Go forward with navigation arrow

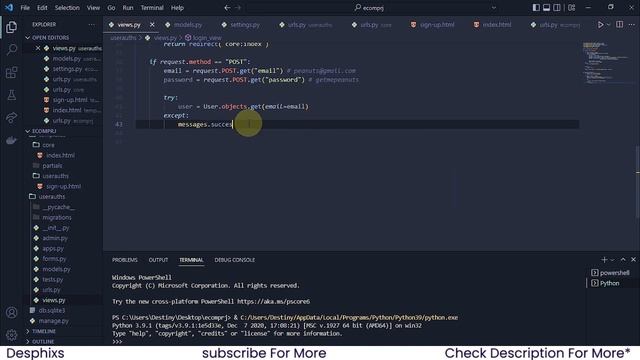238,8
